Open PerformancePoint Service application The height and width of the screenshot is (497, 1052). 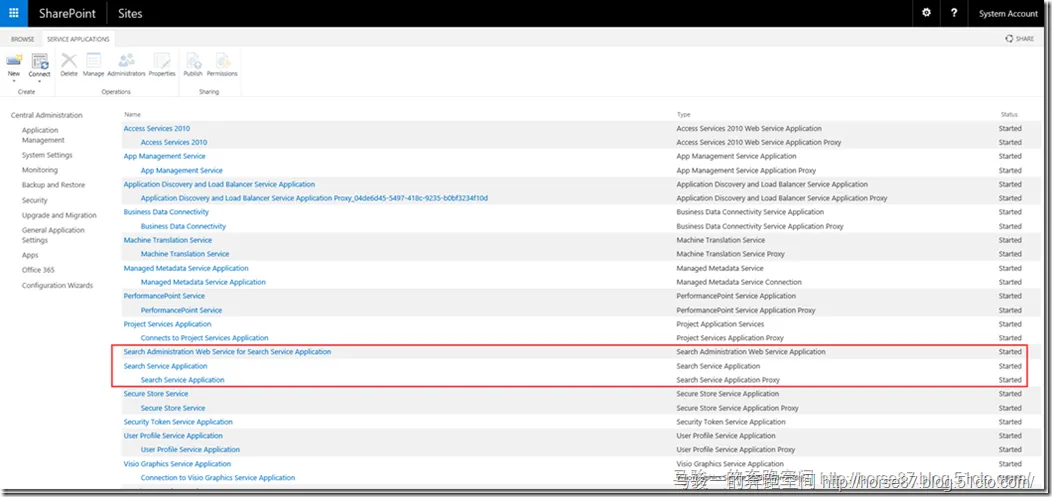click(164, 296)
